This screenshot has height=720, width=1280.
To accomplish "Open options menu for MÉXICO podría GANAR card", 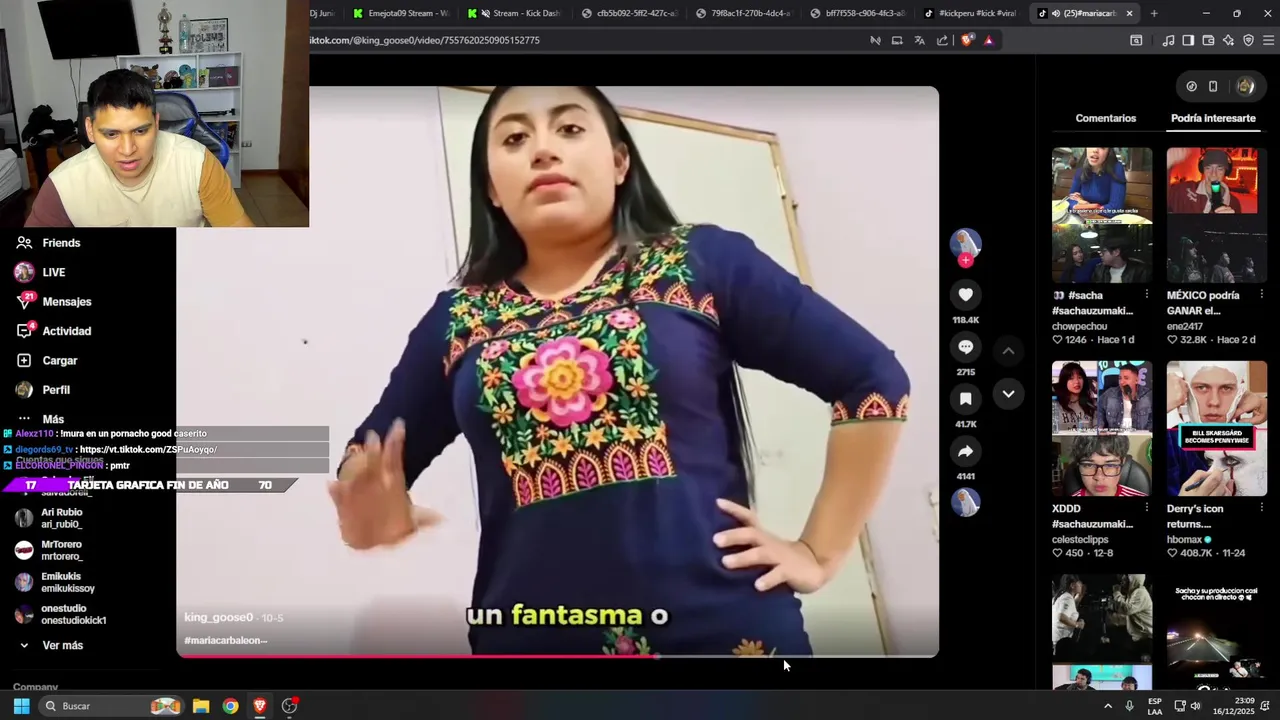I will tap(1261, 295).
